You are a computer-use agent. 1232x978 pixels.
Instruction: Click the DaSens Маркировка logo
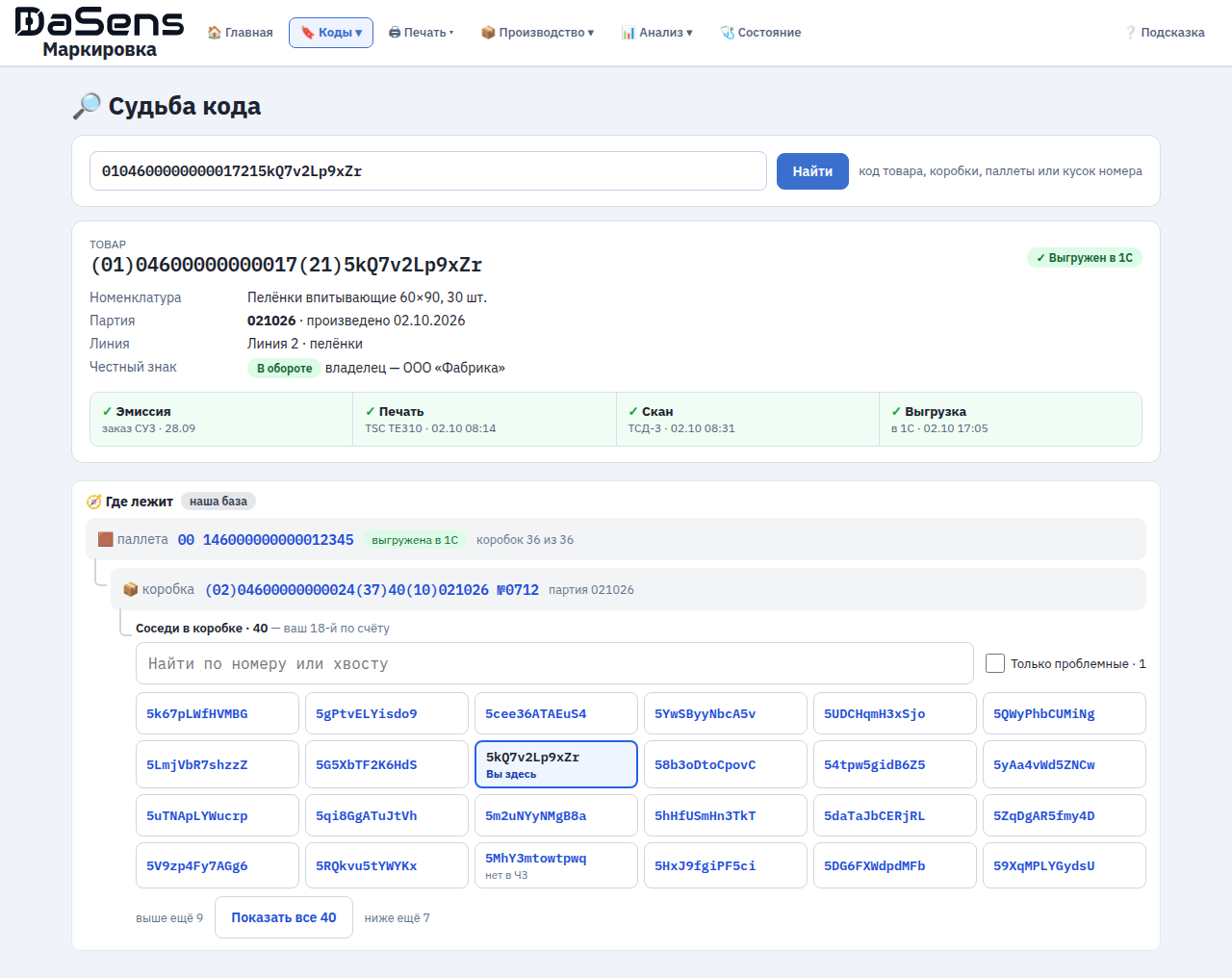point(99,33)
